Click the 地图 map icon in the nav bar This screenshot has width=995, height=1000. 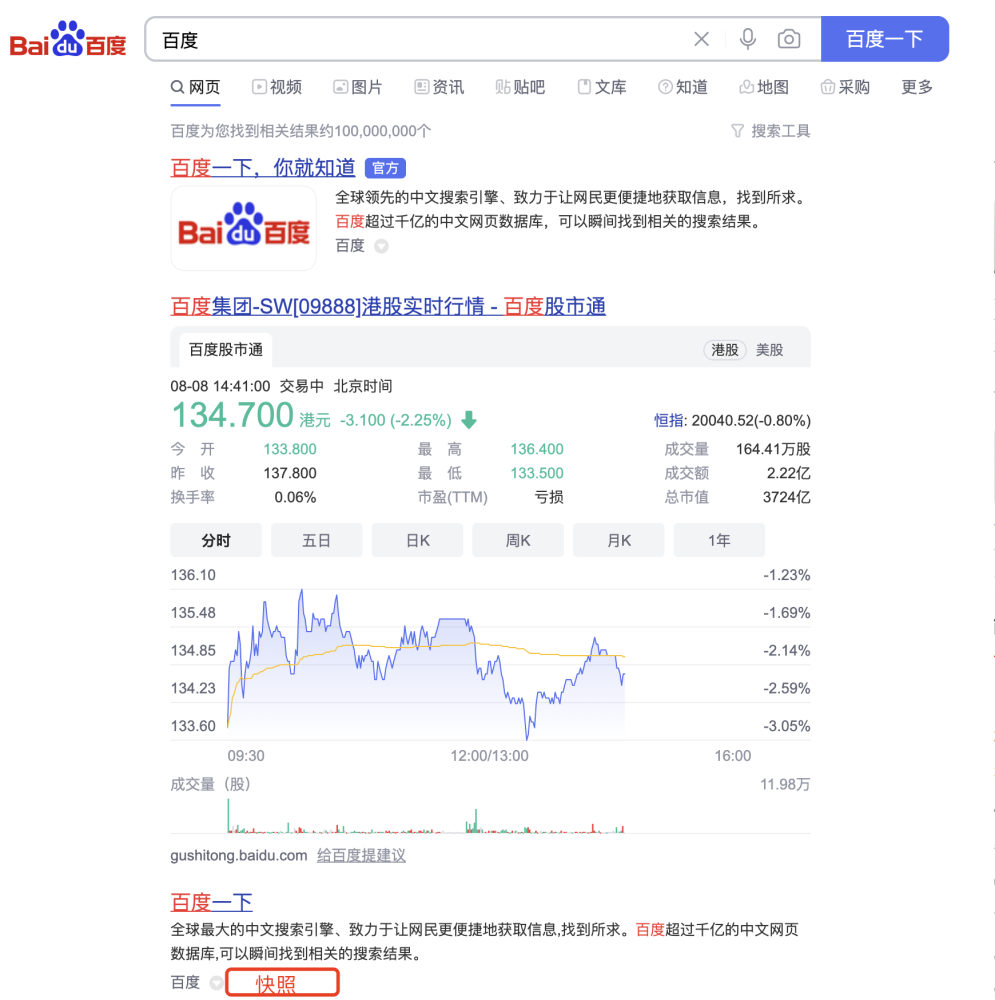coord(746,87)
